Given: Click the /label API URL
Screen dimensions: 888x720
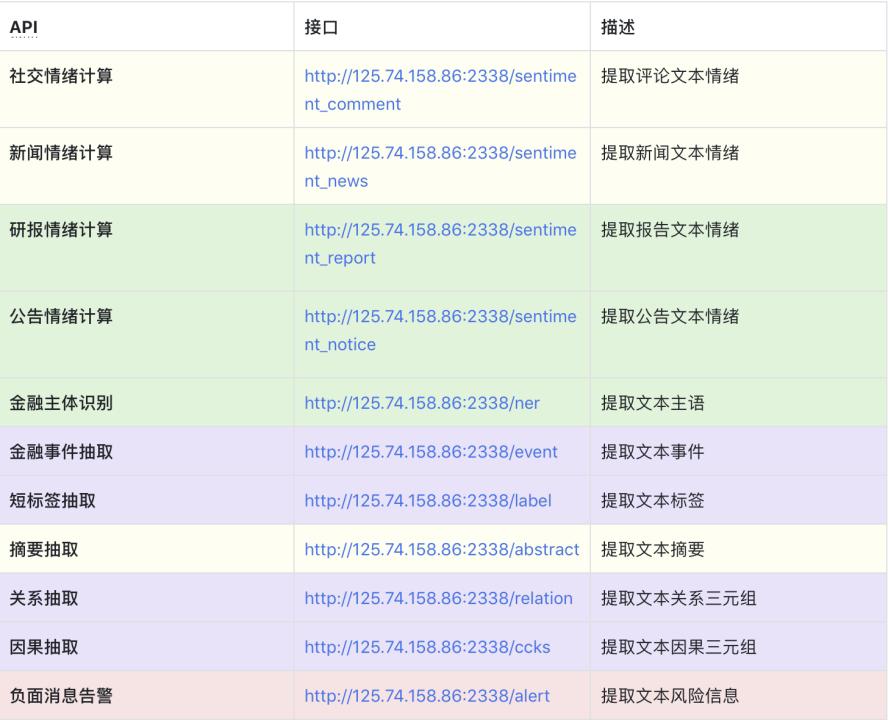Looking at the screenshot, I should coord(428,501).
